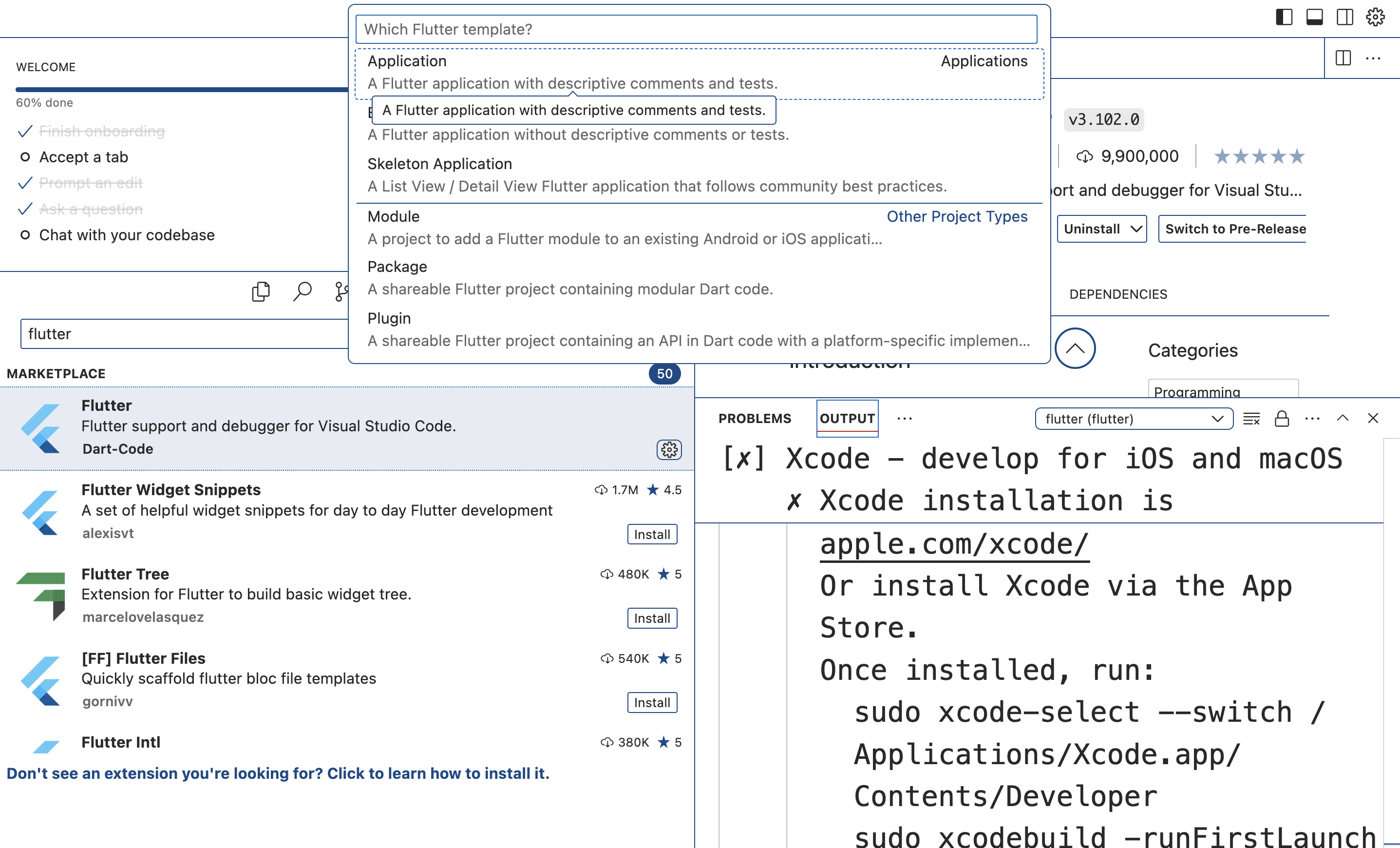Click the MARKETPLACE section header

pos(56,373)
